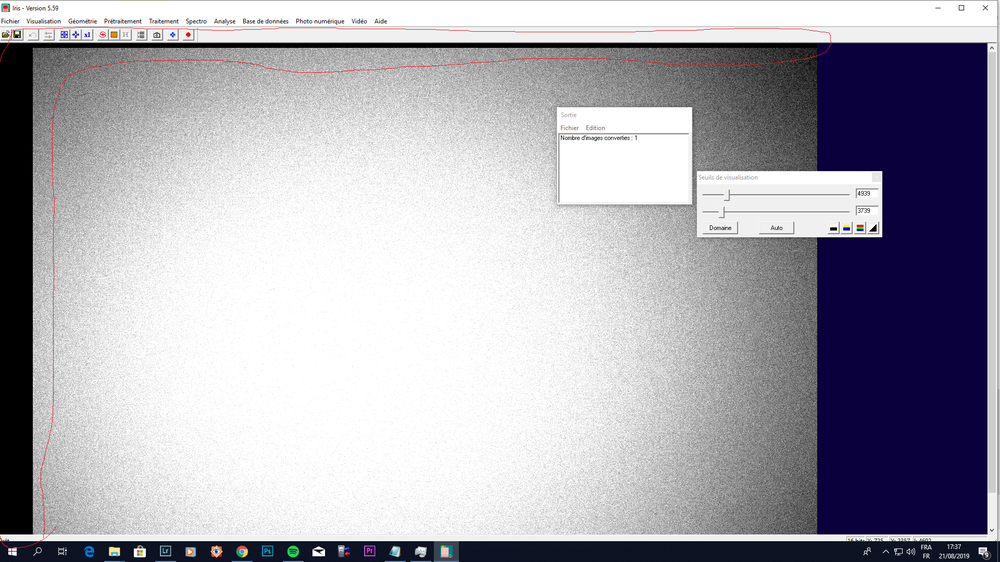Open the Photo numérique menu

(320, 21)
